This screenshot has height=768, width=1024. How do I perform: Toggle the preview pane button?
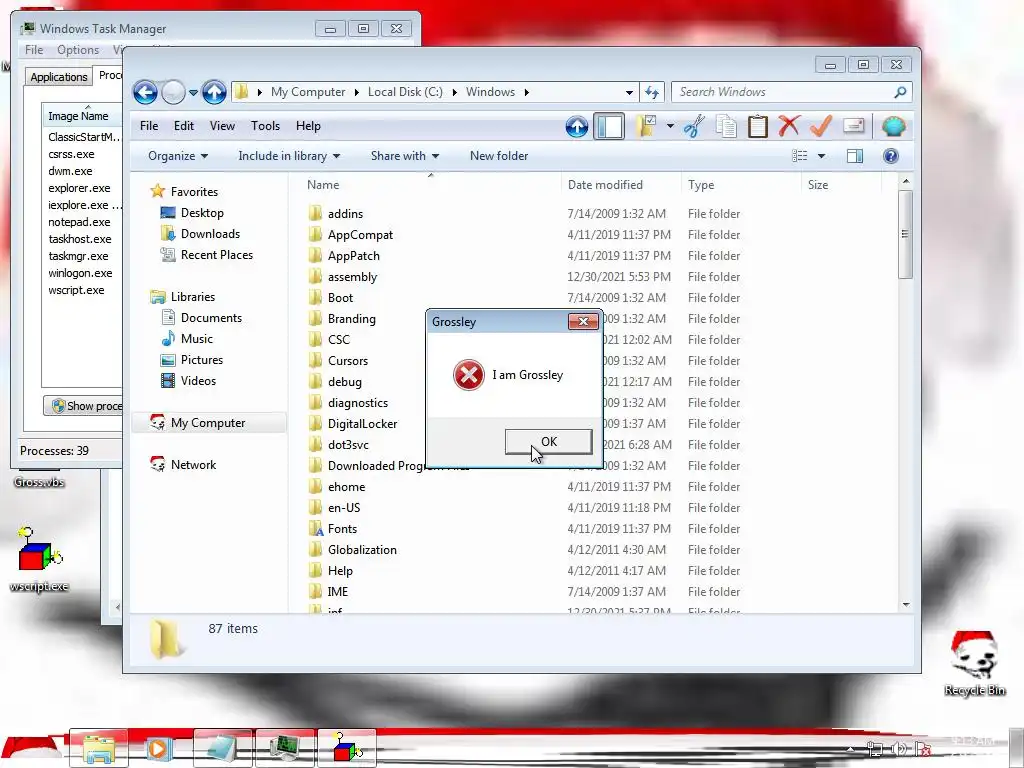855,155
